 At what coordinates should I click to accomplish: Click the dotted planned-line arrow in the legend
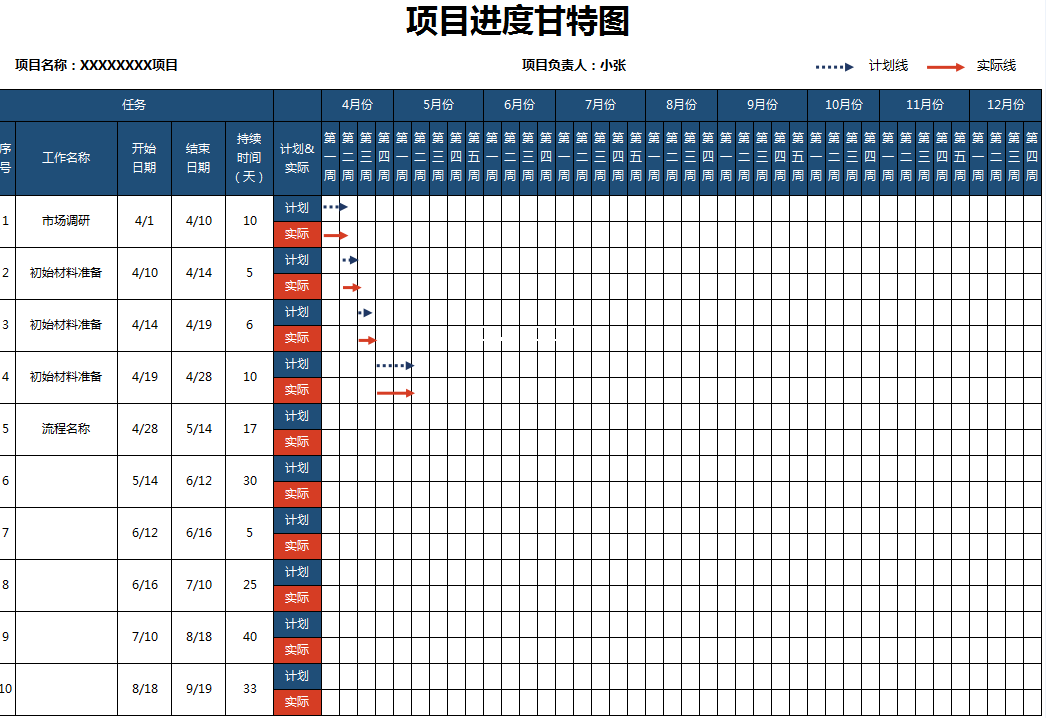[835, 67]
